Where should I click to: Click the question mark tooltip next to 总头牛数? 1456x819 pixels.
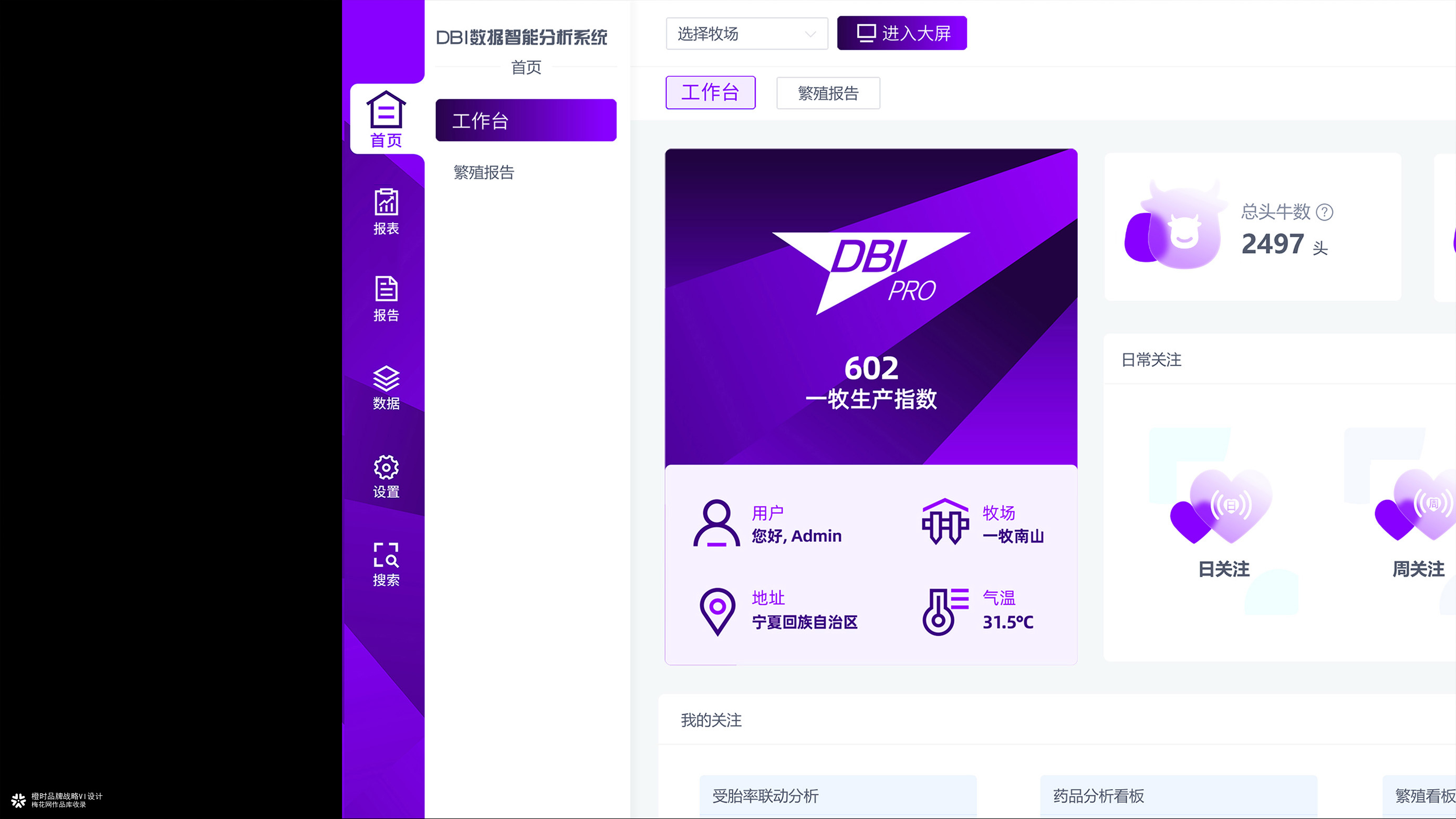click(x=1325, y=213)
